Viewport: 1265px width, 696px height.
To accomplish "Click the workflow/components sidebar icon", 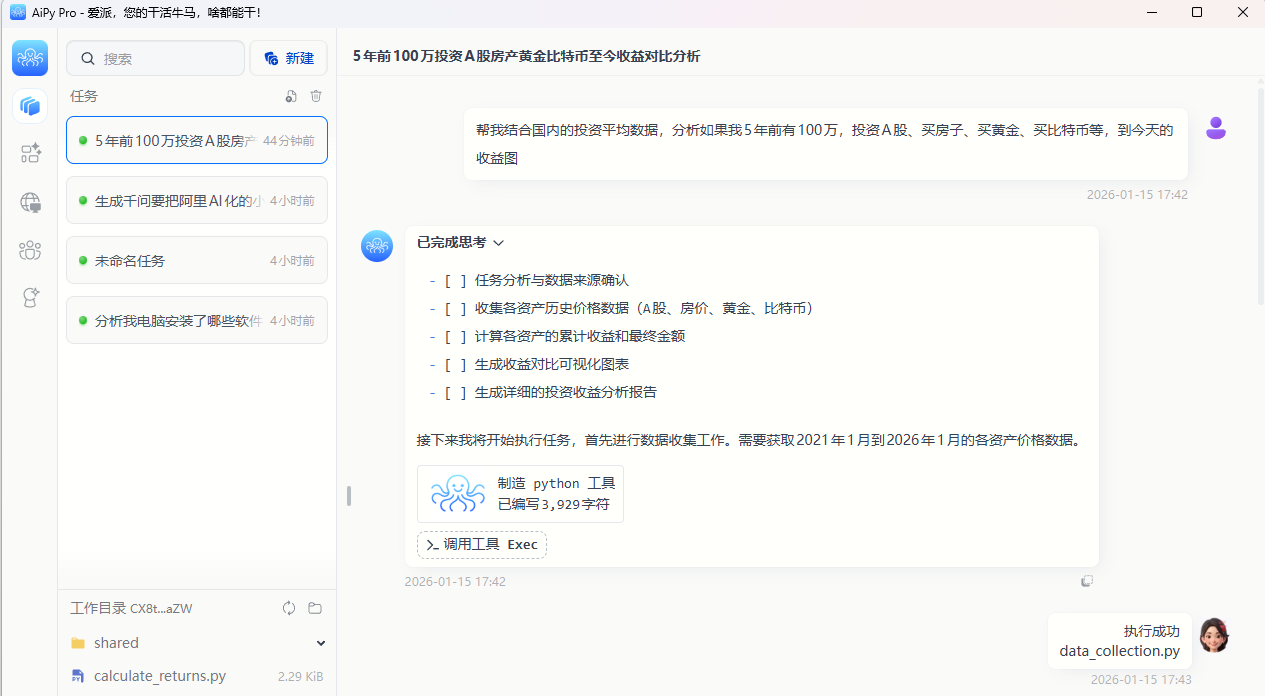I will coord(30,153).
